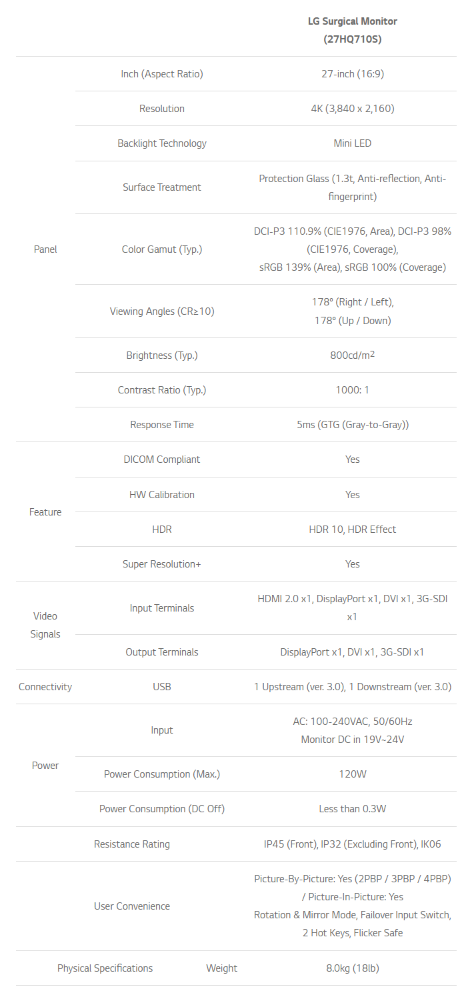Select the DICOM Compliant row label
The image size is (475, 994).
(x=162, y=460)
